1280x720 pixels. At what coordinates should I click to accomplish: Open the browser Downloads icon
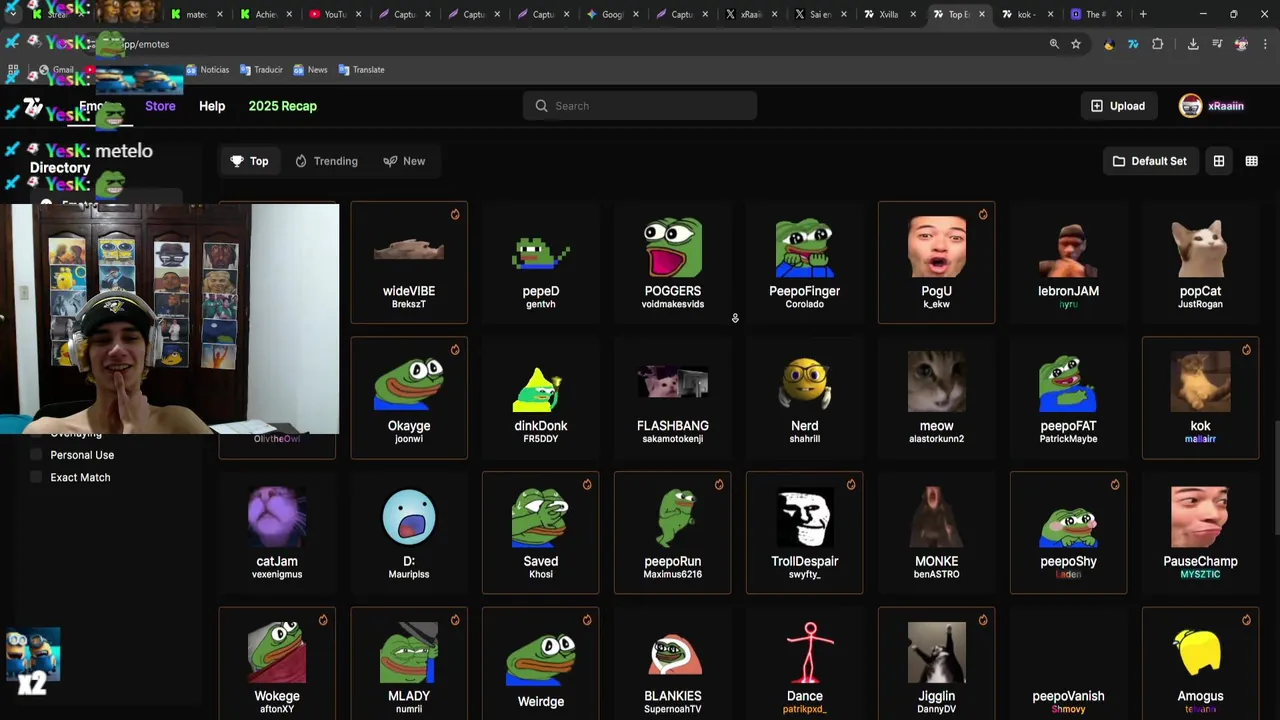tap(1193, 44)
